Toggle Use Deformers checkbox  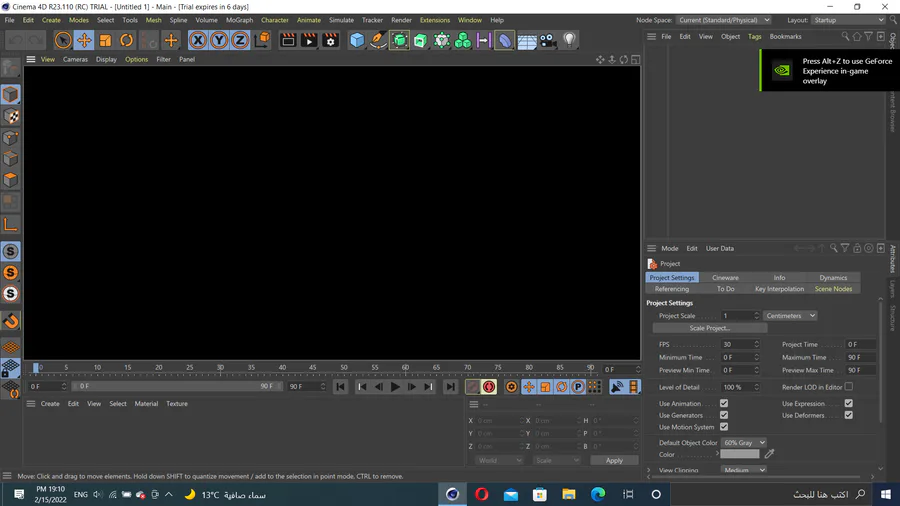tap(848, 415)
